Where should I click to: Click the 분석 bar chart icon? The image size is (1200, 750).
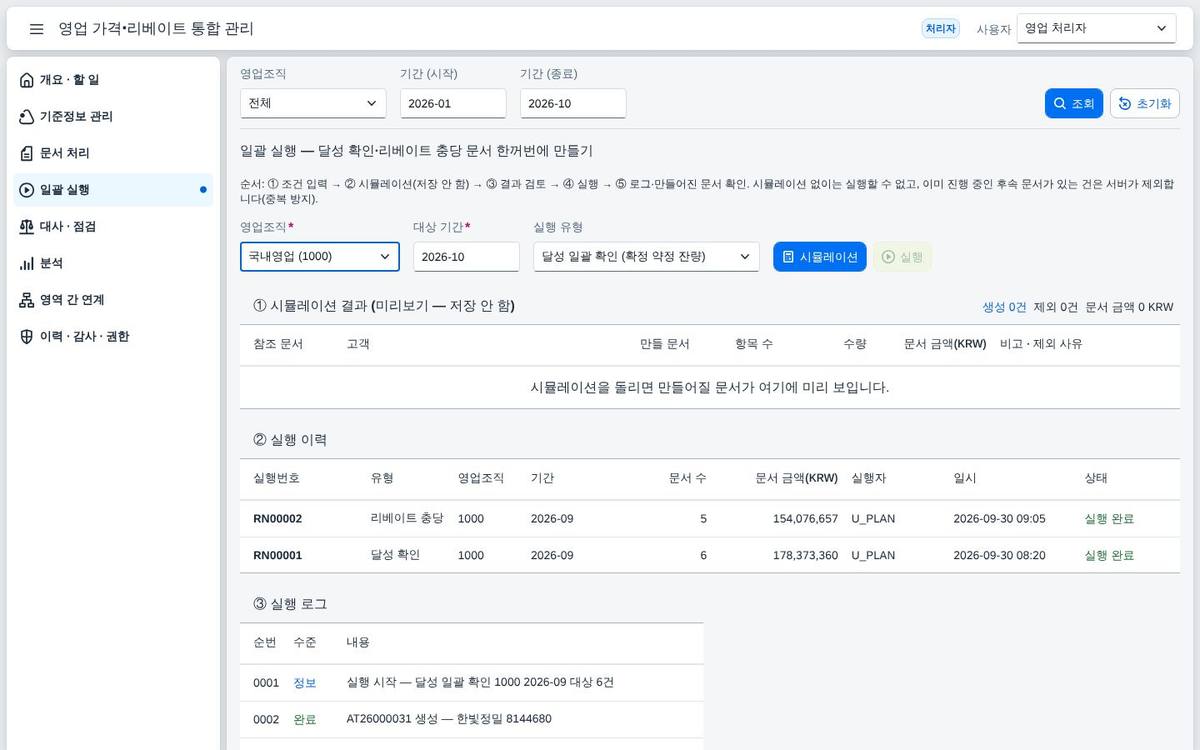pyautogui.click(x=27, y=263)
